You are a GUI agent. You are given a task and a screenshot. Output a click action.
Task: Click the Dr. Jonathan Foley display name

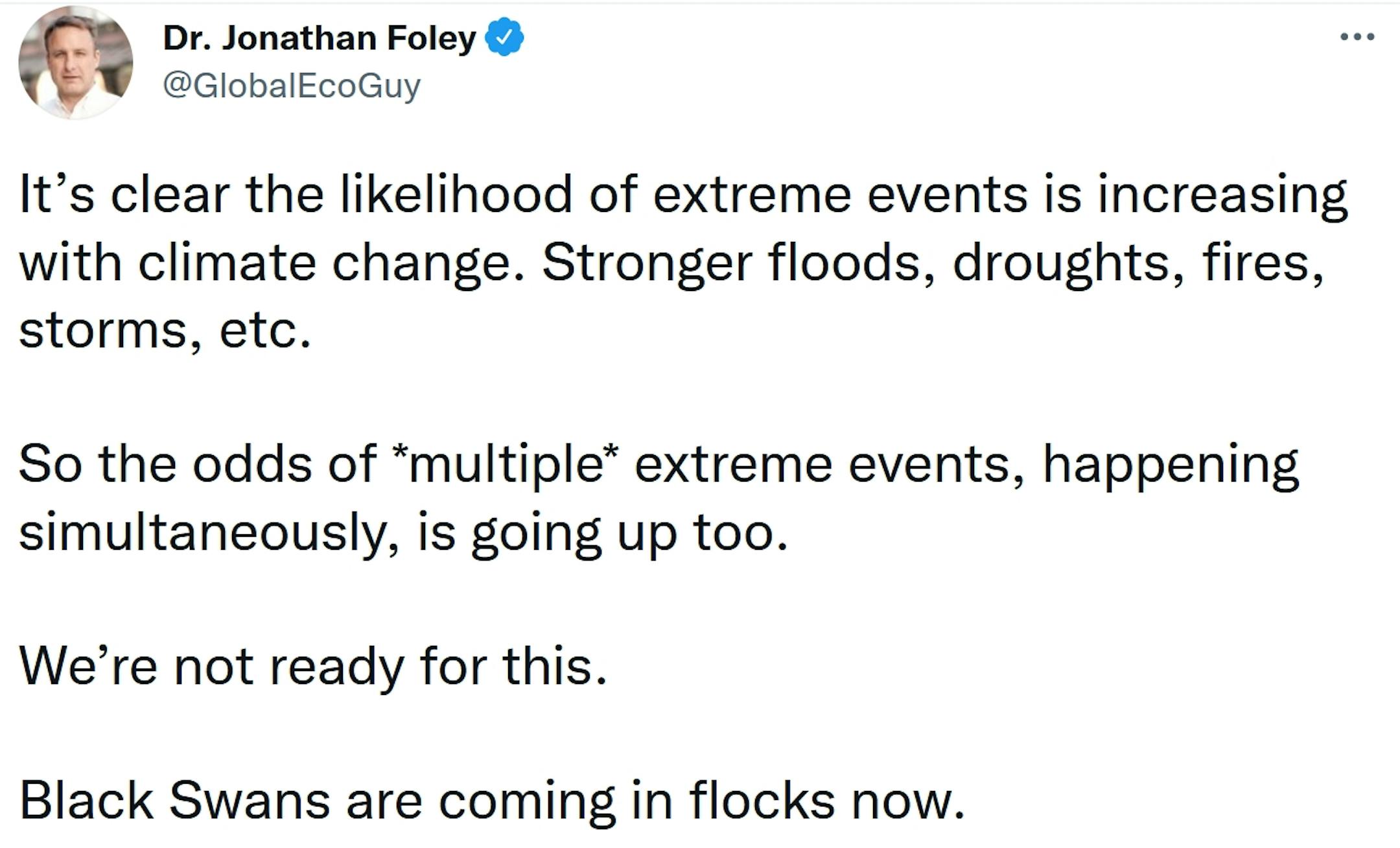tap(320, 38)
